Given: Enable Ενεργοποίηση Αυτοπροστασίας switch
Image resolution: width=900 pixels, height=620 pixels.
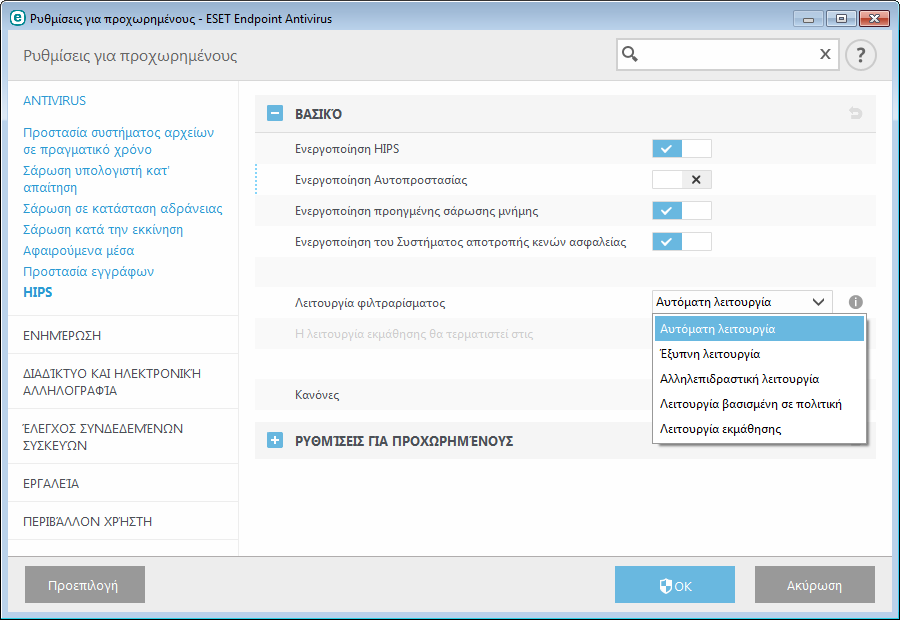Looking at the screenshot, I should click(x=682, y=180).
